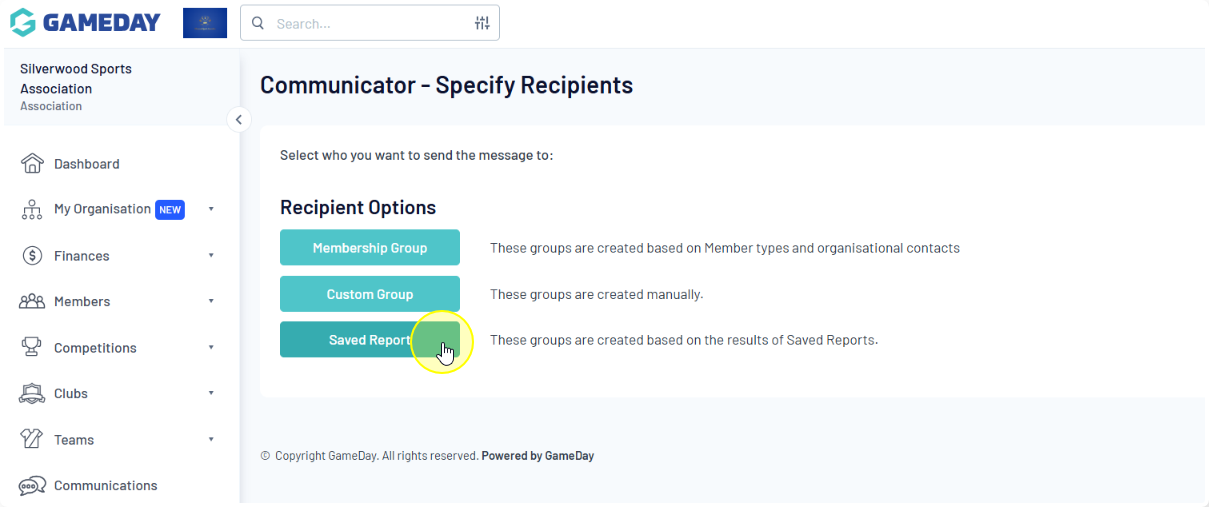Click the Members people icon
1209x507 pixels.
33,302
